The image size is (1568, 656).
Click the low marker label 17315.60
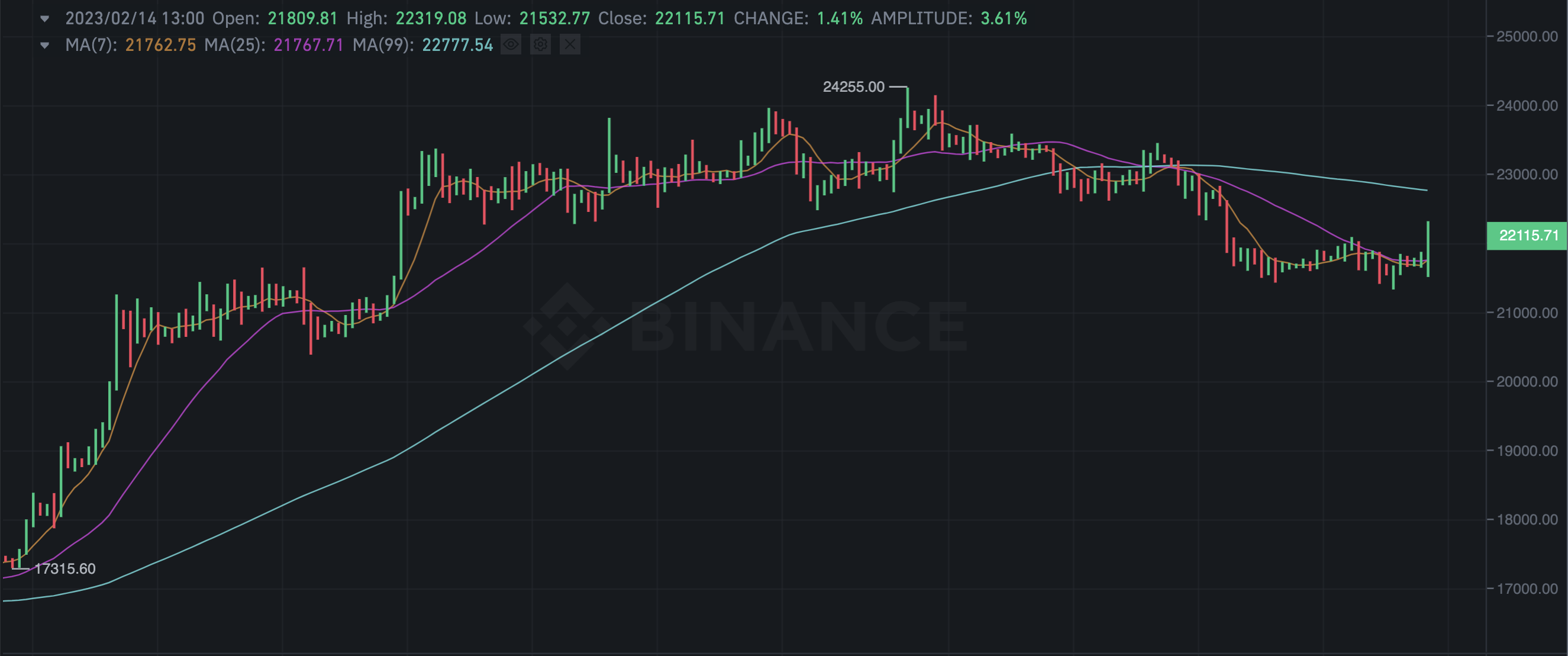coord(65,569)
